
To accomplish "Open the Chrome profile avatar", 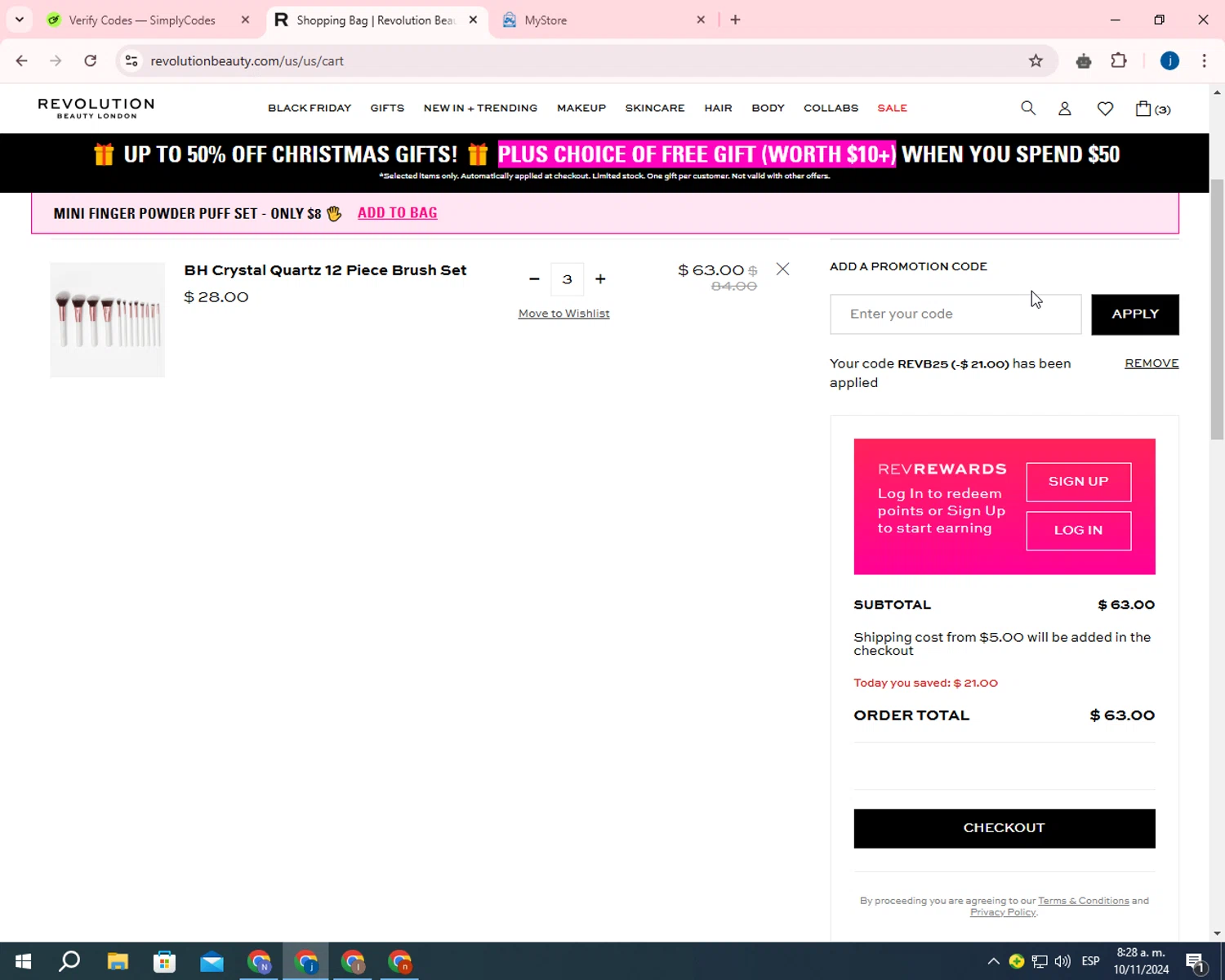I will pos(1169,60).
